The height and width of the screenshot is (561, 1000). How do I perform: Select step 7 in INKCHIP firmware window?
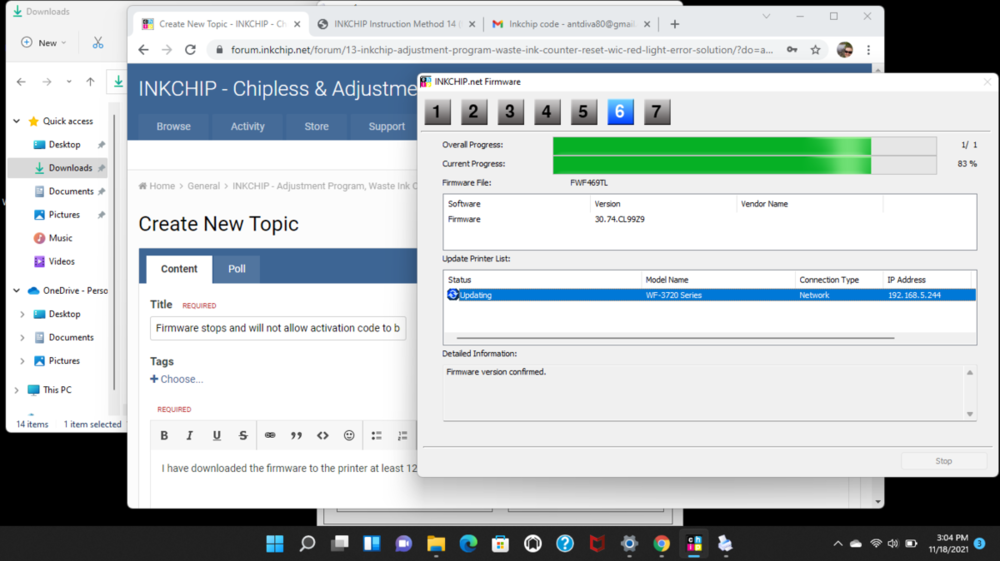tap(656, 112)
